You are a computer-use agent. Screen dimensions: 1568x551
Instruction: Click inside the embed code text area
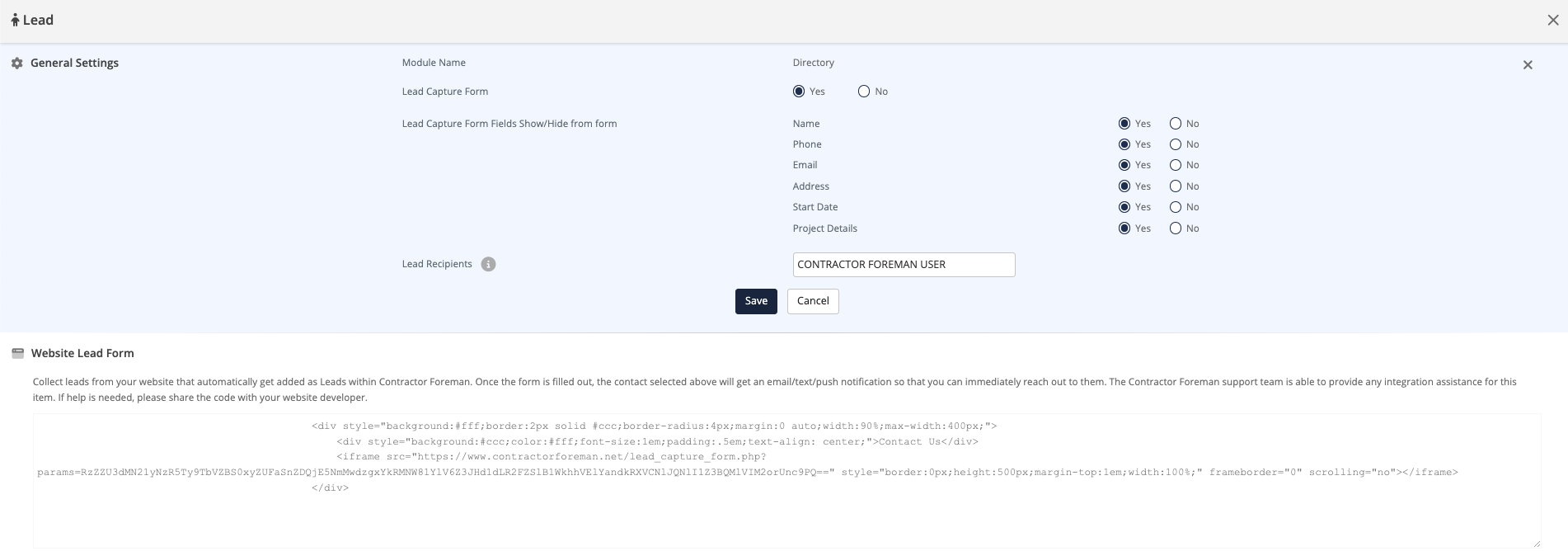click(787, 481)
